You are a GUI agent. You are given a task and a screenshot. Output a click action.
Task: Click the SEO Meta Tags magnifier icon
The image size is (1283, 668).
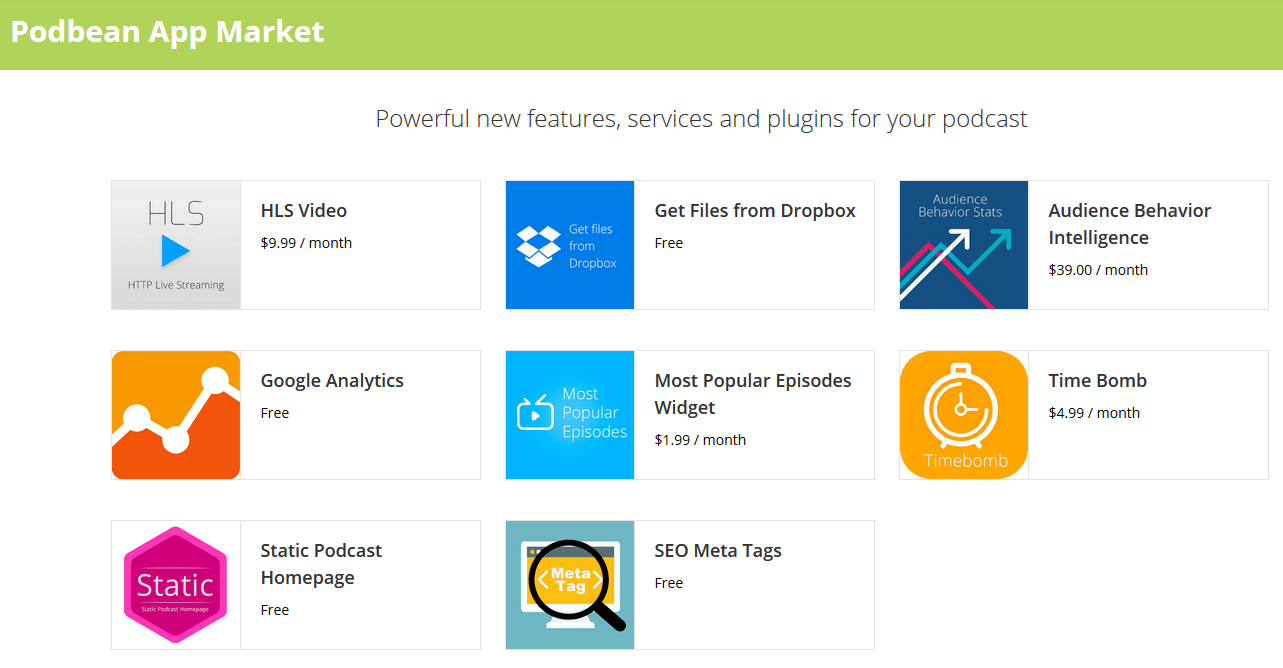coord(569,584)
